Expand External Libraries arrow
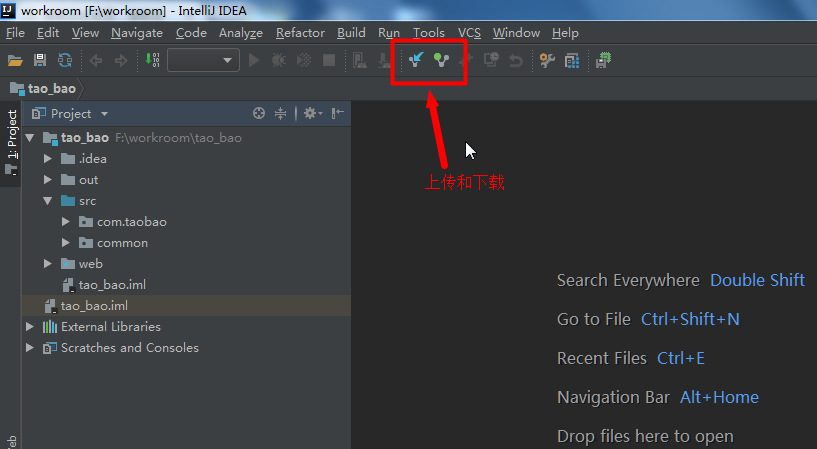The image size is (817, 449). click(30, 327)
